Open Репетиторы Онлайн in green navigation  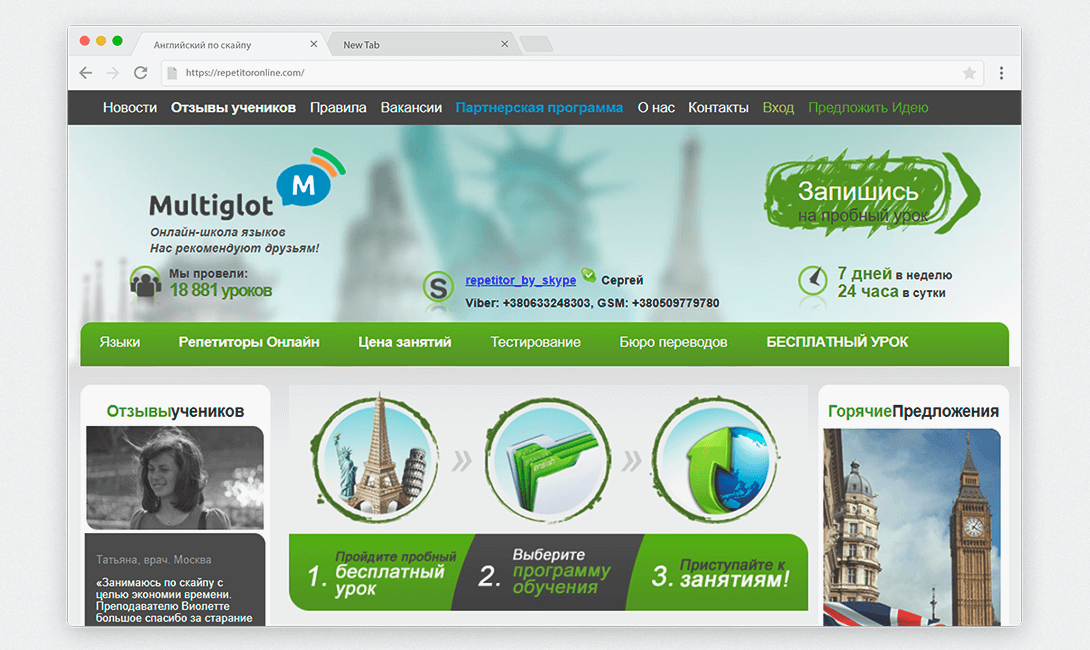point(249,342)
